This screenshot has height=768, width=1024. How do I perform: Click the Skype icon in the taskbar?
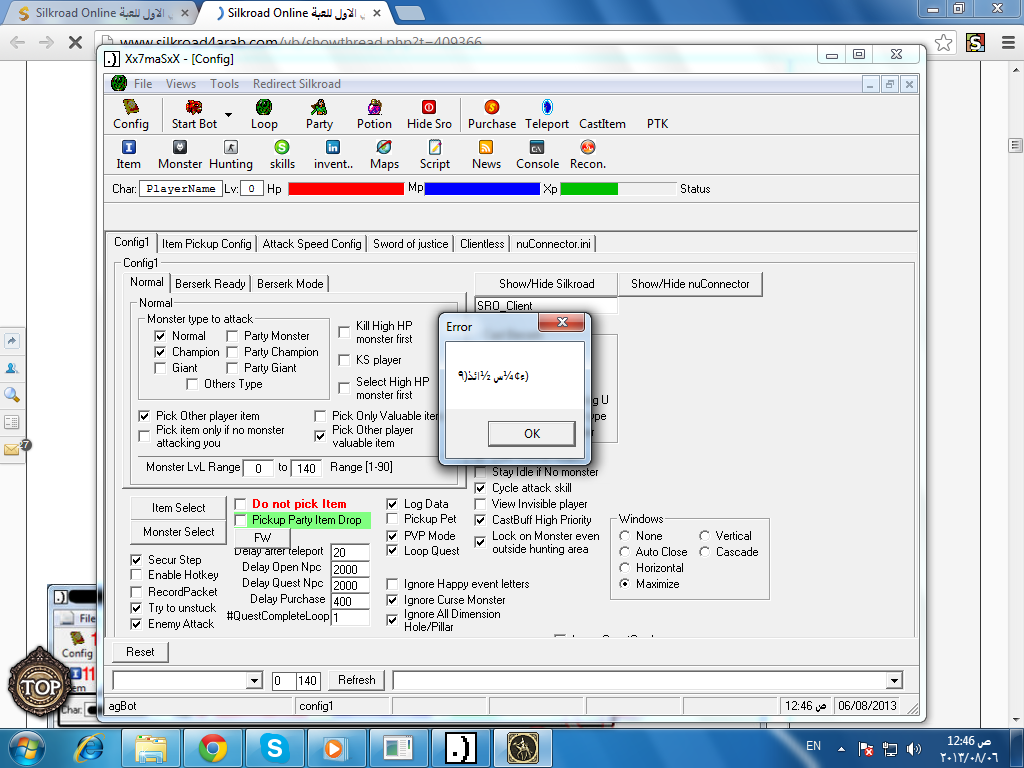pyautogui.click(x=275, y=748)
